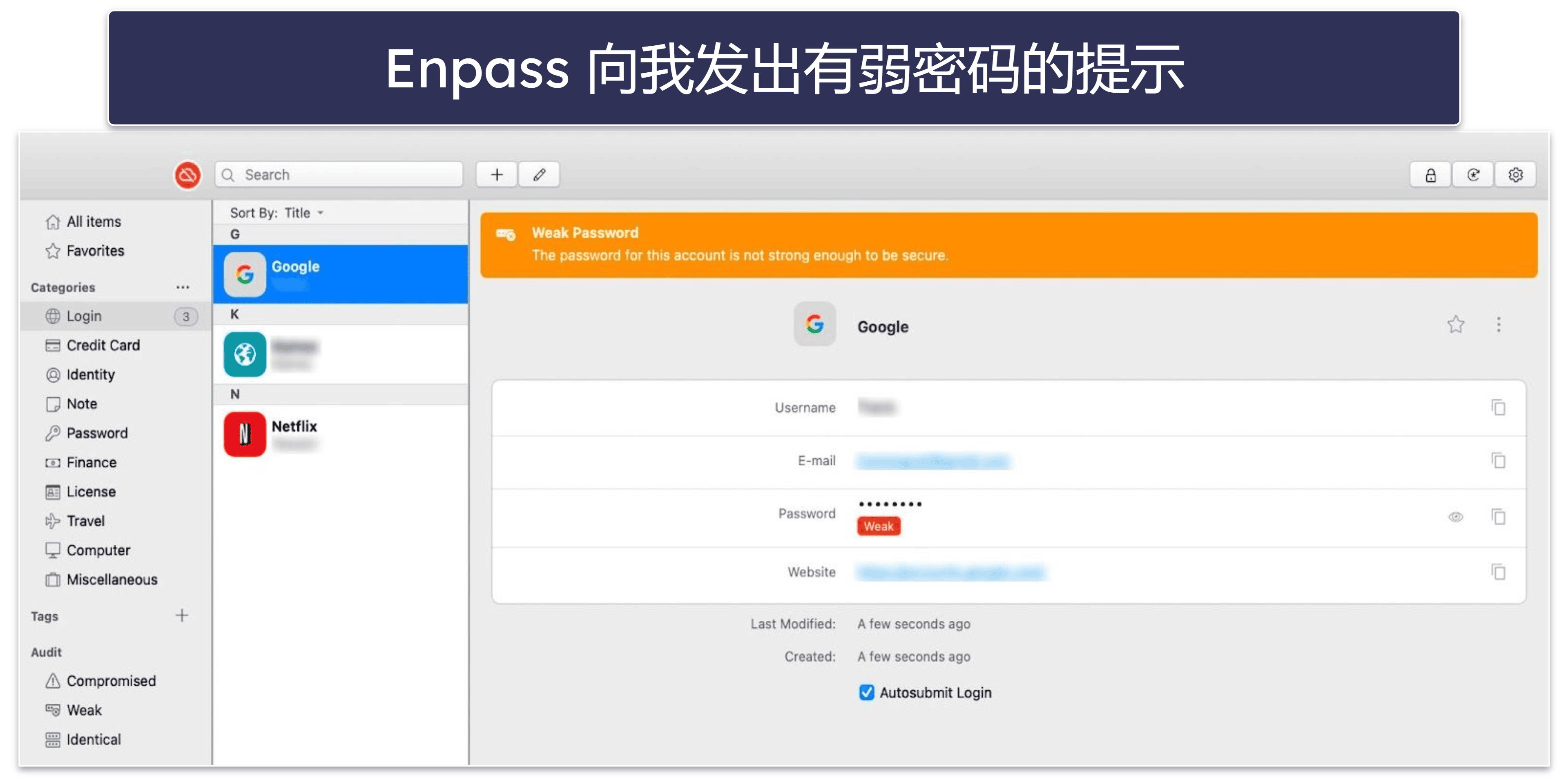Add a new item with plus button
This screenshot has width=1568, height=780.
click(x=497, y=175)
